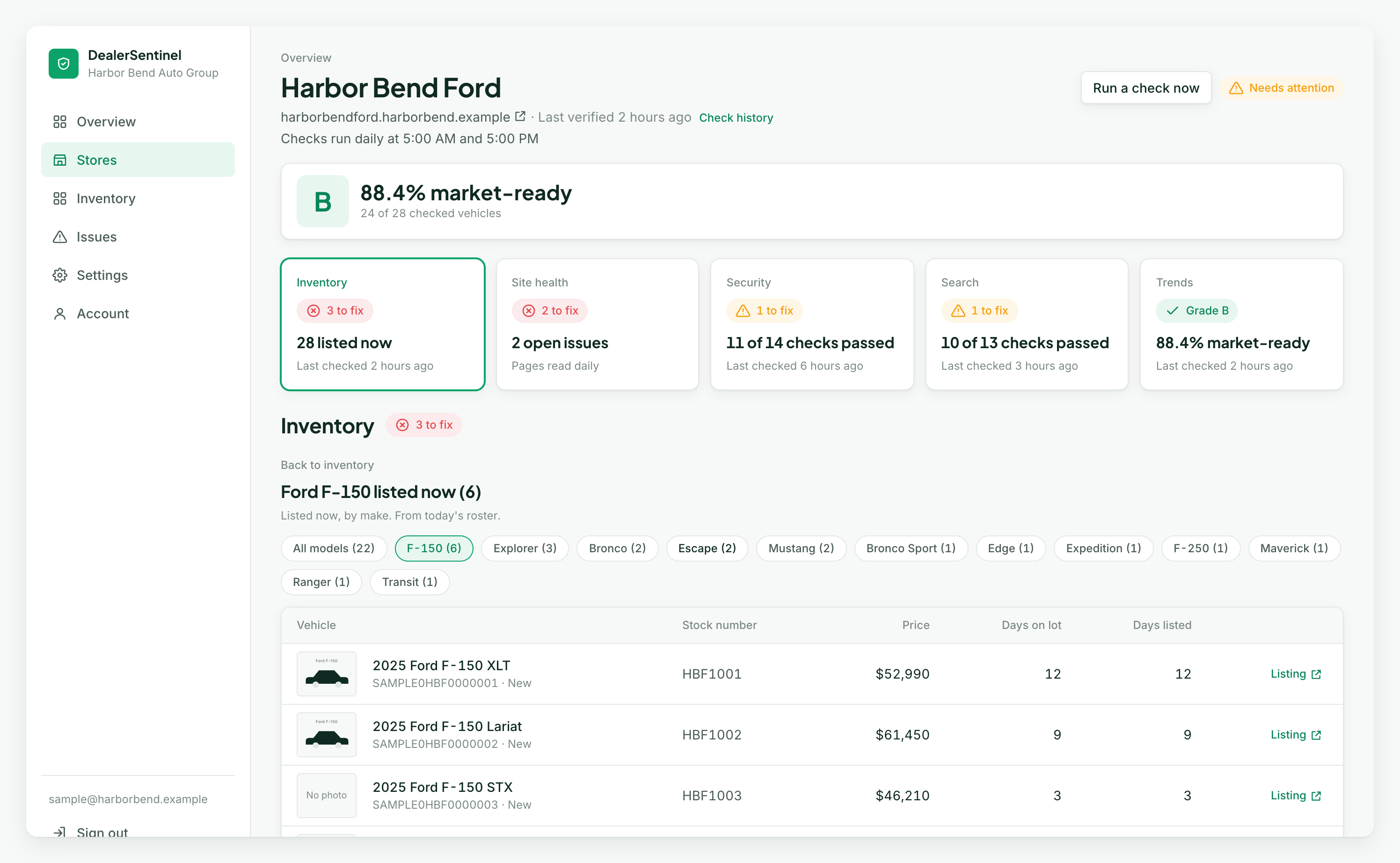
Task: Open the HBF1002 listing external-link icon
Action: (1316, 735)
